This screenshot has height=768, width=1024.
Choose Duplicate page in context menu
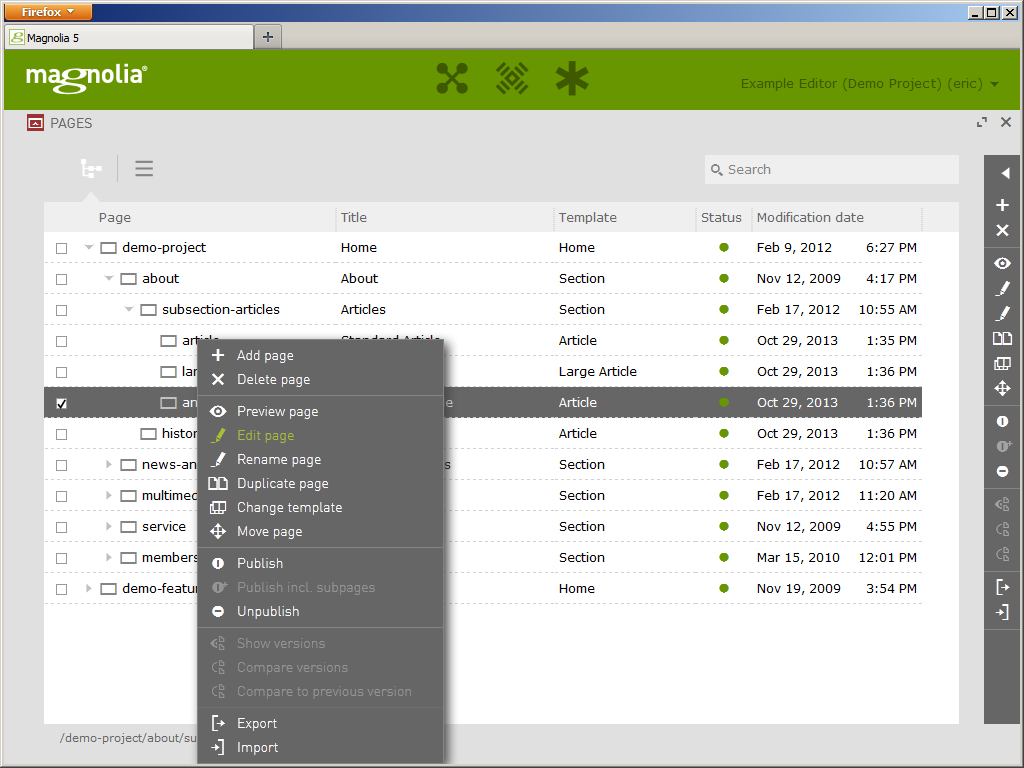click(320, 483)
